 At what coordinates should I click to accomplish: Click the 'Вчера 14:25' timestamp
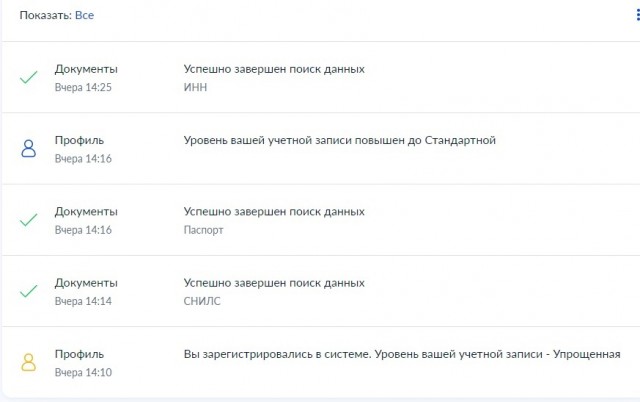point(83,87)
